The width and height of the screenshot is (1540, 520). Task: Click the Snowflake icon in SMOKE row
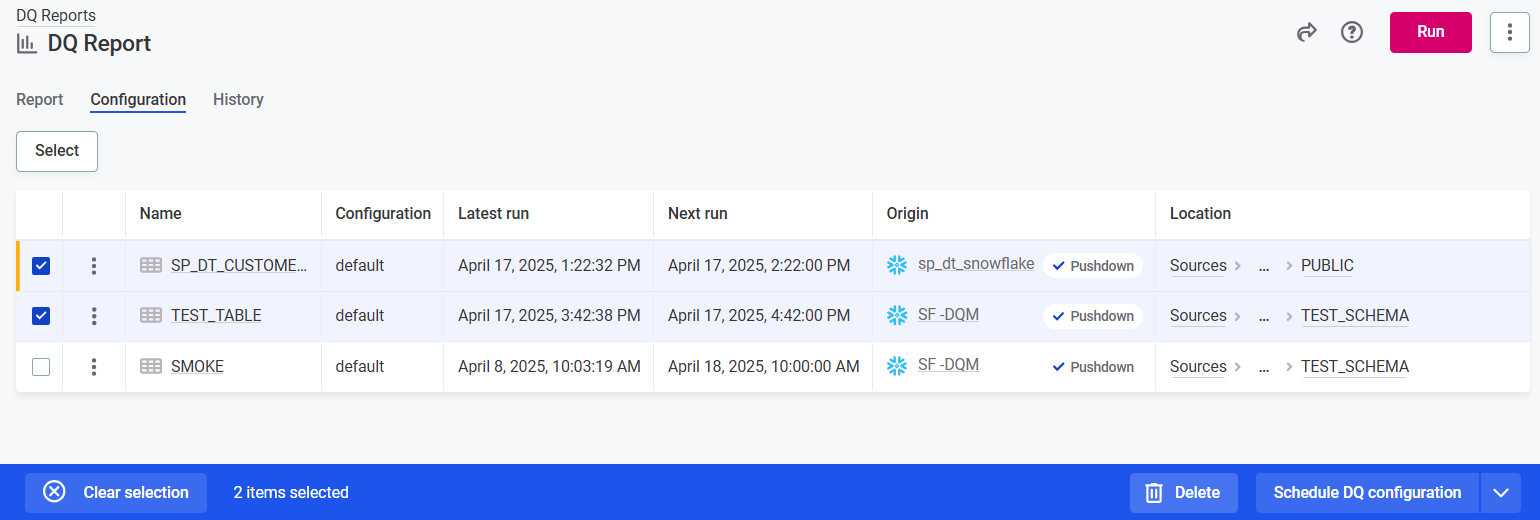pyautogui.click(x=897, y=366)
